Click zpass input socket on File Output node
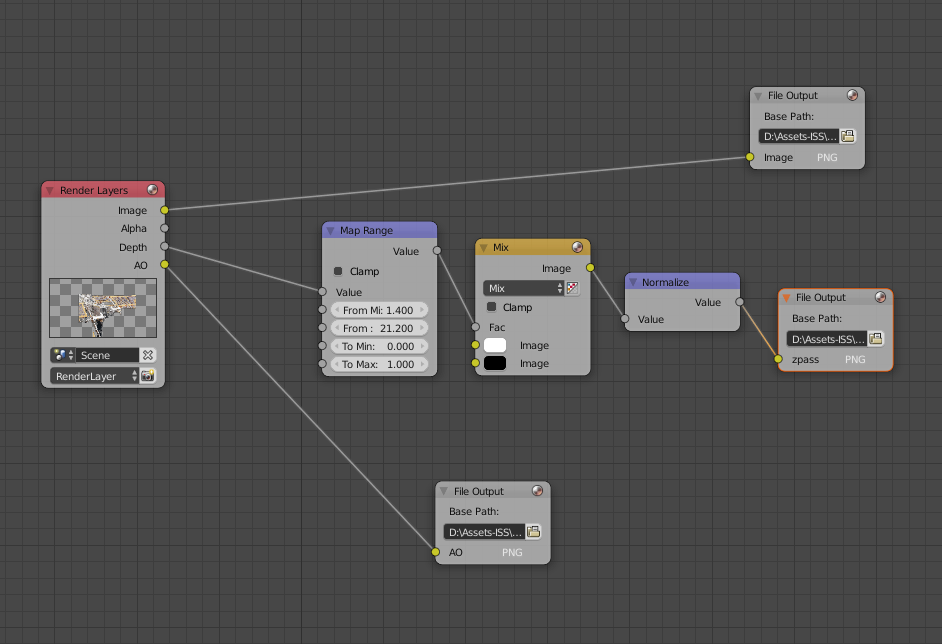Image resolution: width=942 pixels, height=644 pixels. 779,359
